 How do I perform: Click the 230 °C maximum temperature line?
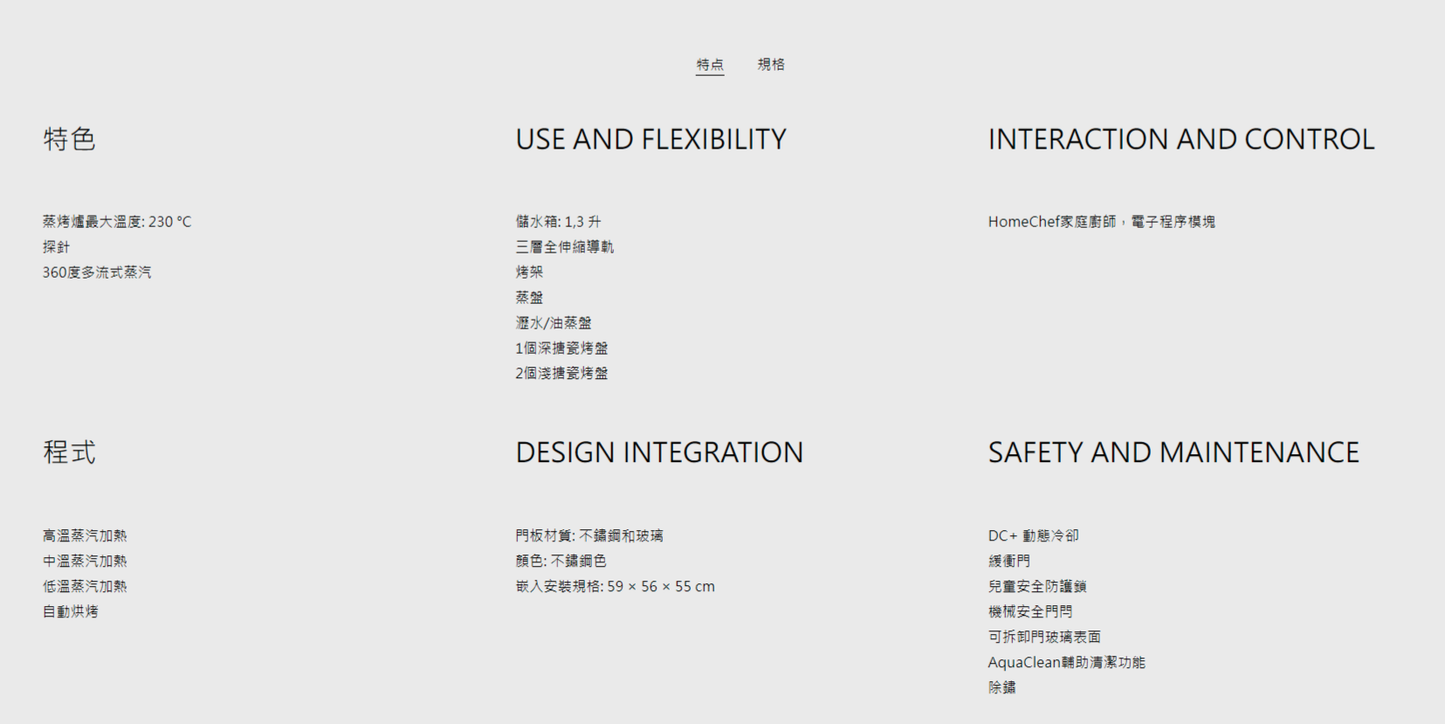coord(116,222)
